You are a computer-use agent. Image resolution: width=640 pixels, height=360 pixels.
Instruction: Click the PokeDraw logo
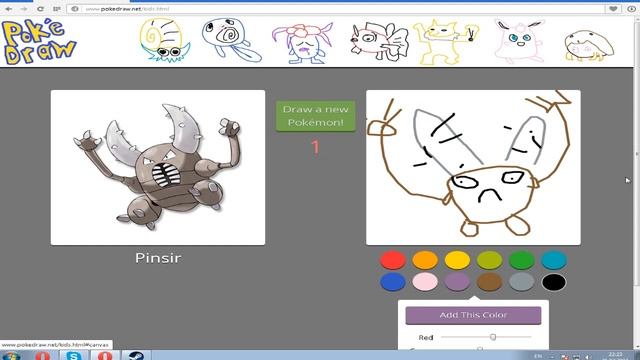click(x=39, y=42)
